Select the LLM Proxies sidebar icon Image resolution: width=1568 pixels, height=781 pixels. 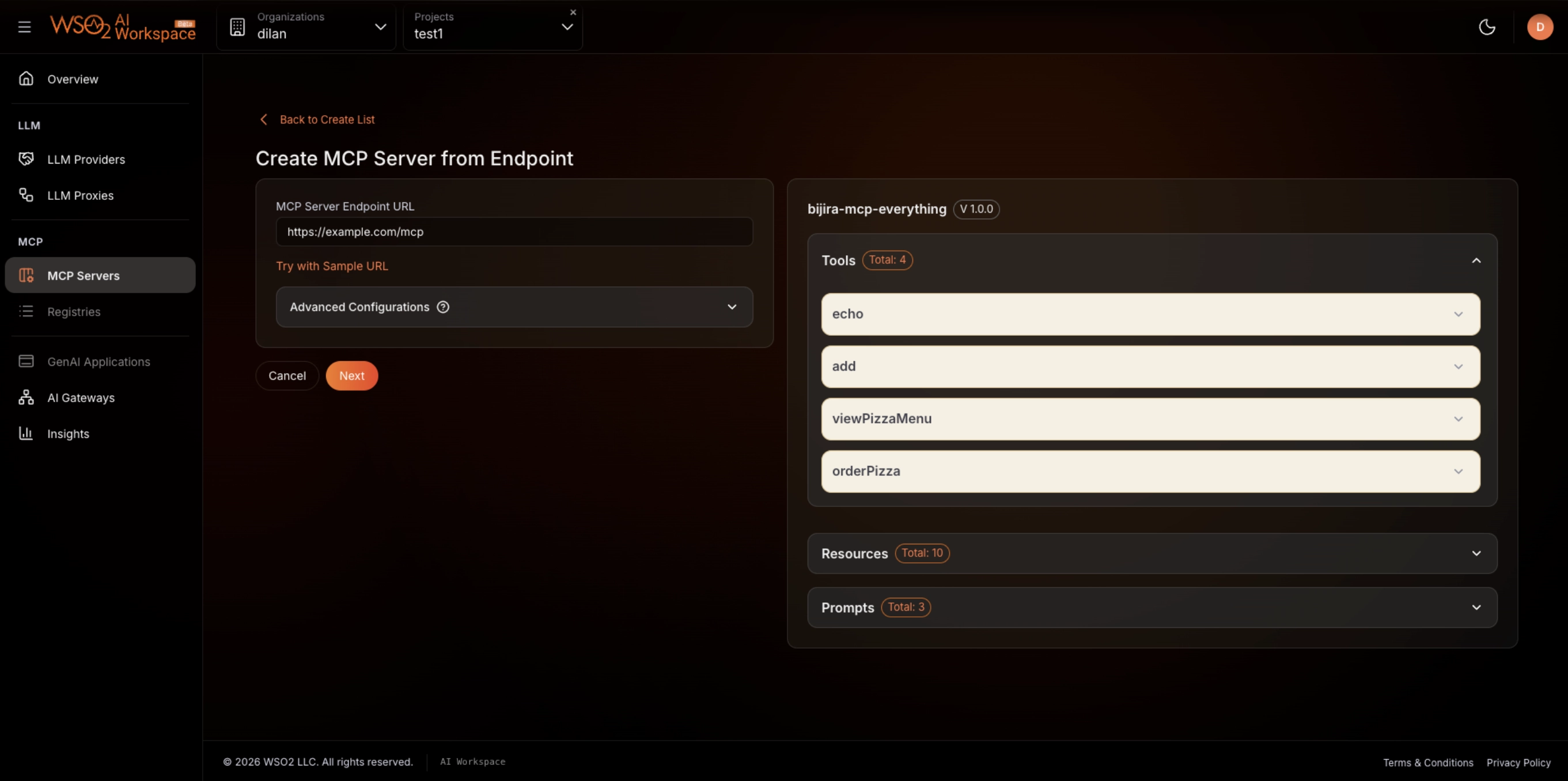click(25, 195)
